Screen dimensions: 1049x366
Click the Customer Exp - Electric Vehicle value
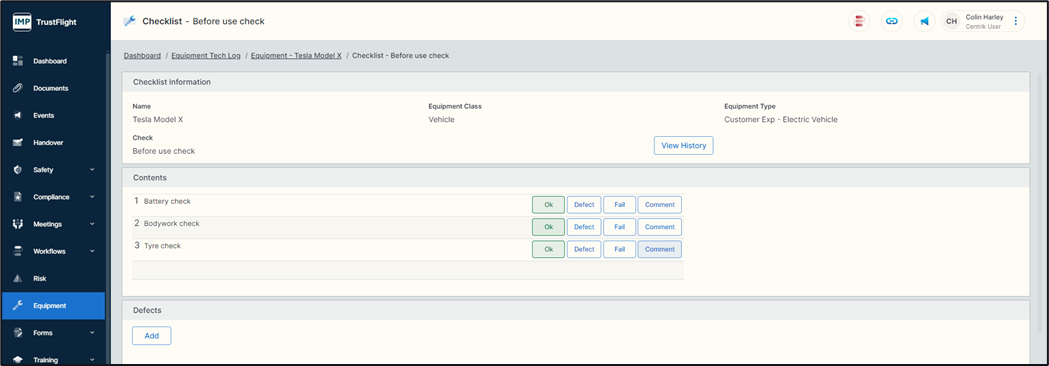pos(781,120)
